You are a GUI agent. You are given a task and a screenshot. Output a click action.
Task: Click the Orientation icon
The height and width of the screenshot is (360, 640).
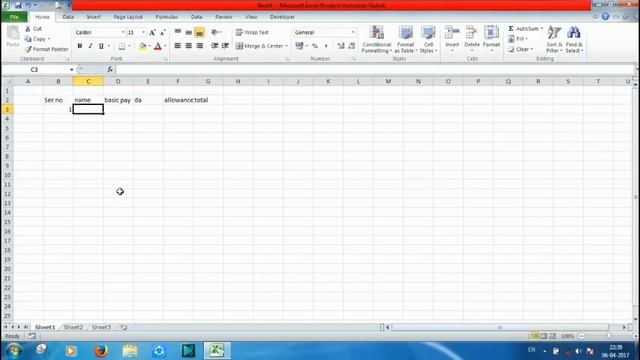(x=215, y=32)
